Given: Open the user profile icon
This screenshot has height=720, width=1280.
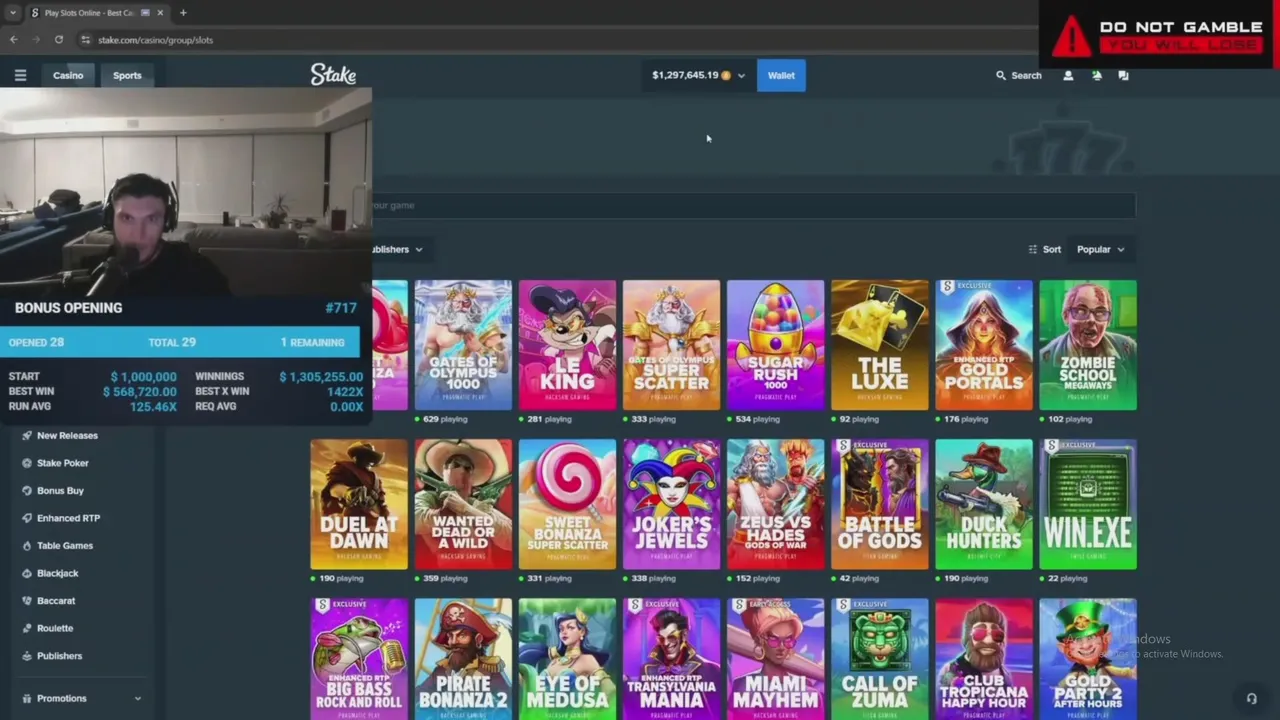Looking at the screenshot, I should [x=1068, y=75].
